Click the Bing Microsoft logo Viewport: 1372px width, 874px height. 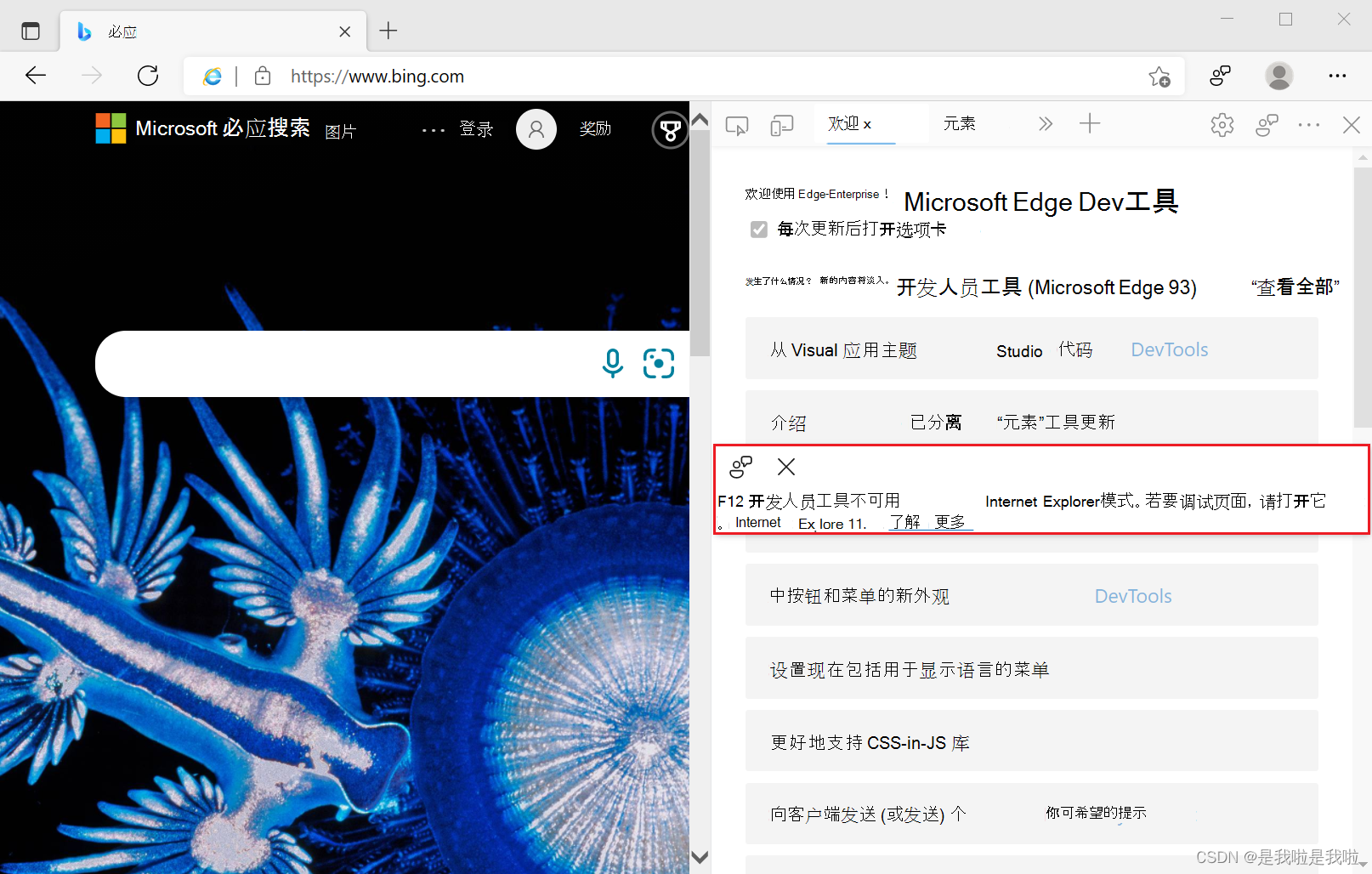111,128
